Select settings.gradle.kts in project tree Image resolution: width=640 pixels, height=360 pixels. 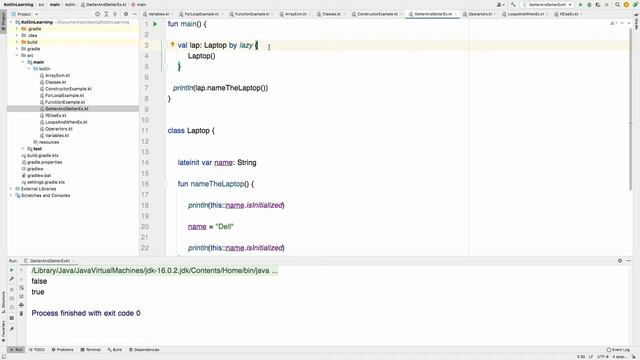(46, 182)
